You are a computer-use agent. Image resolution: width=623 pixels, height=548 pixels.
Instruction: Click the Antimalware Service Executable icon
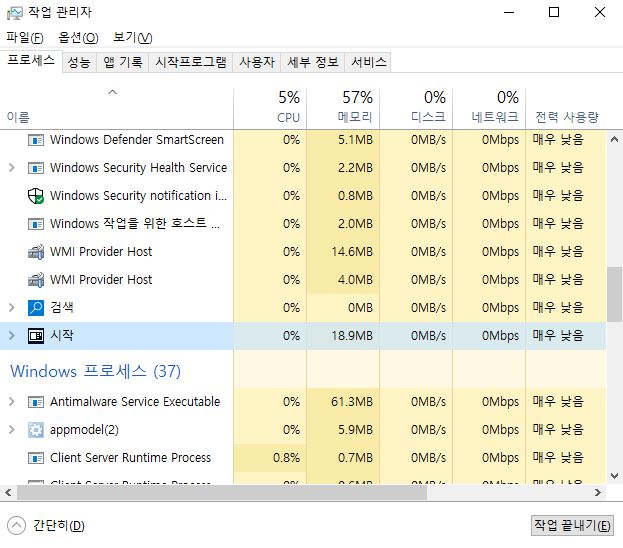36,402
